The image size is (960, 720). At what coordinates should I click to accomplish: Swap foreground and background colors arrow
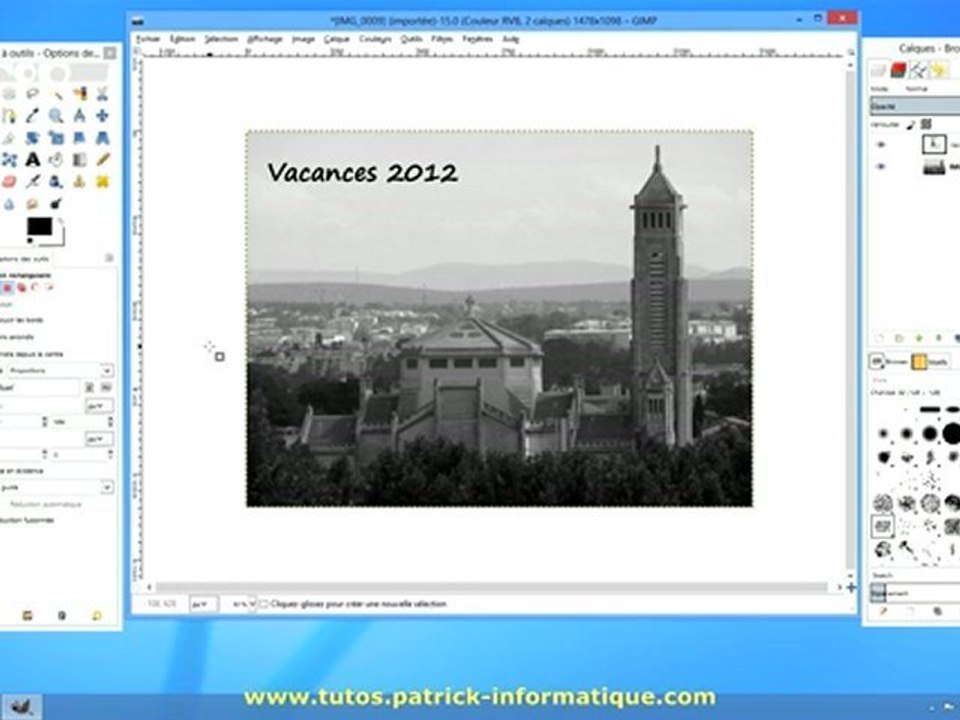[60, 221]
